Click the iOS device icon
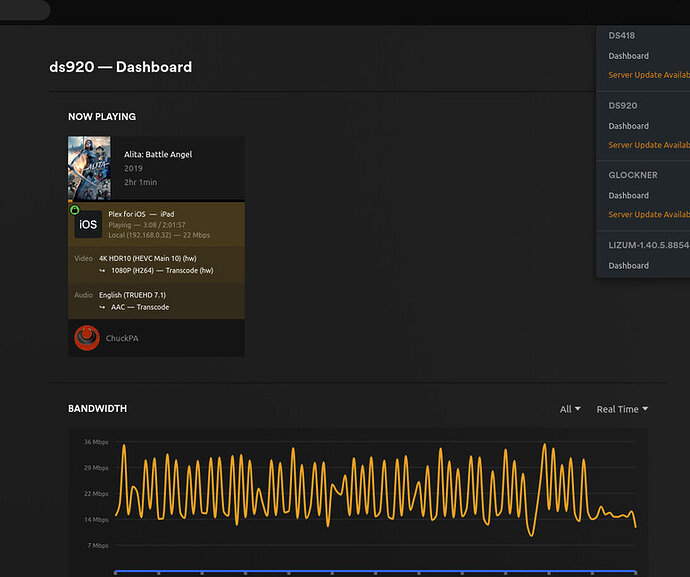This screenshot has width=690, height=577. 88,224
